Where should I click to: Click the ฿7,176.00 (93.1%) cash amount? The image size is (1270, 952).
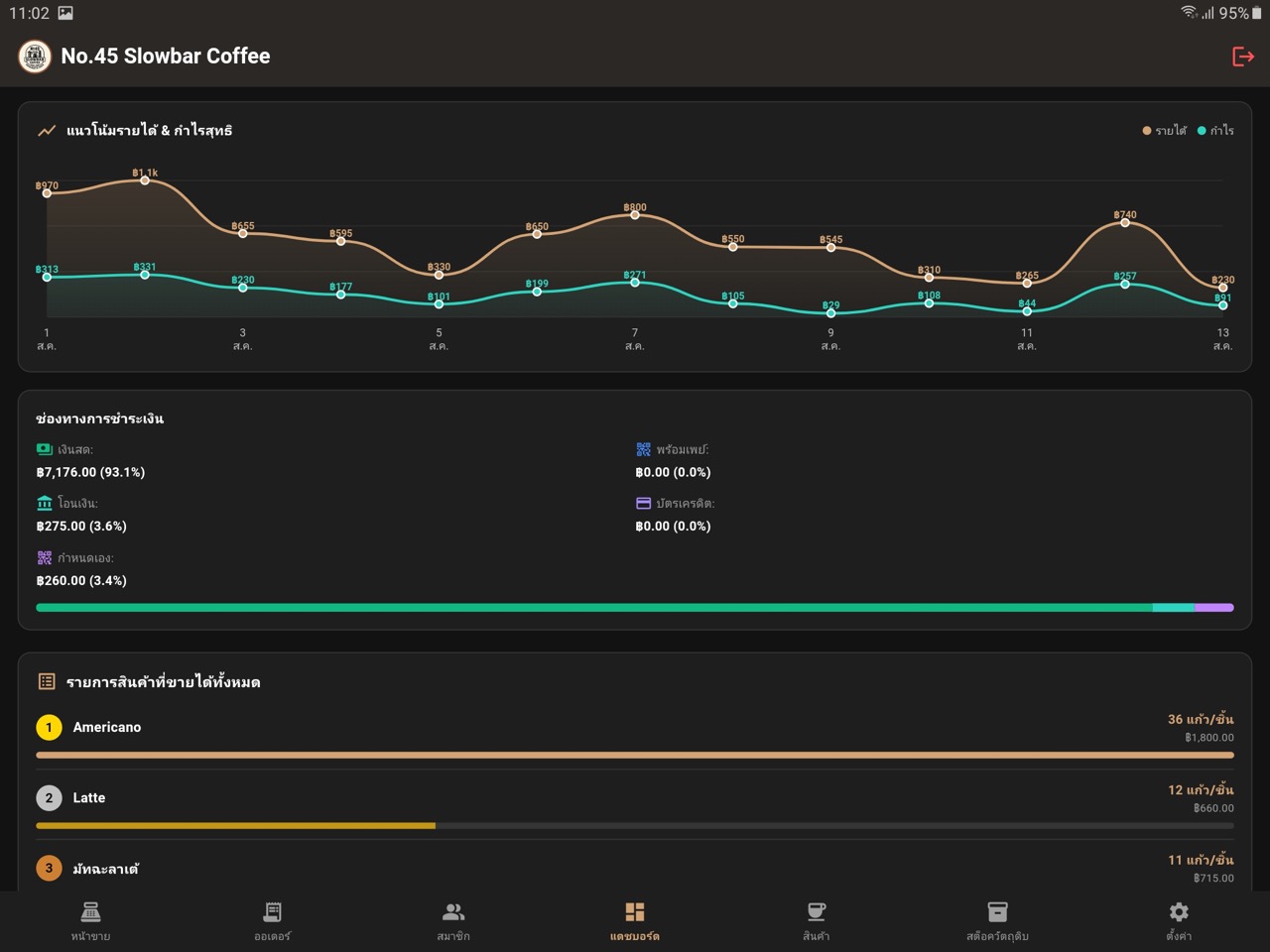90,472
